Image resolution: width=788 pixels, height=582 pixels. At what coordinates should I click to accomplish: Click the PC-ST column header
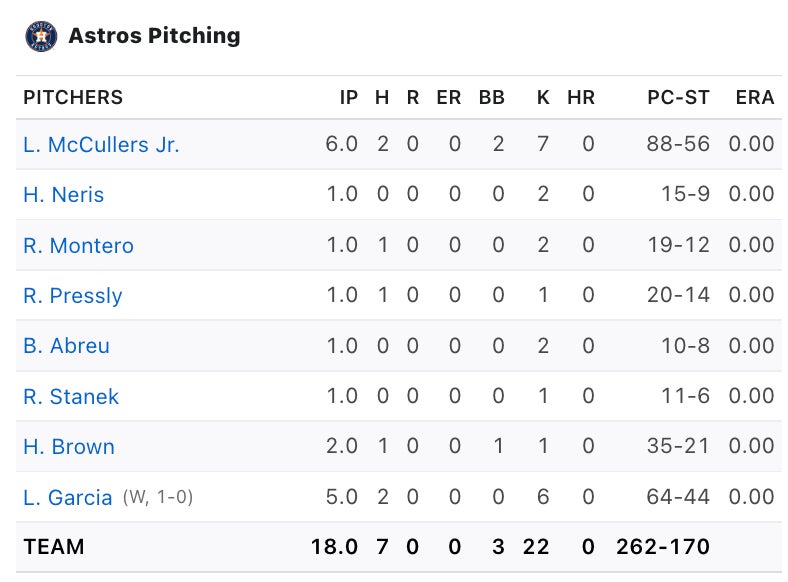[678, 97]
